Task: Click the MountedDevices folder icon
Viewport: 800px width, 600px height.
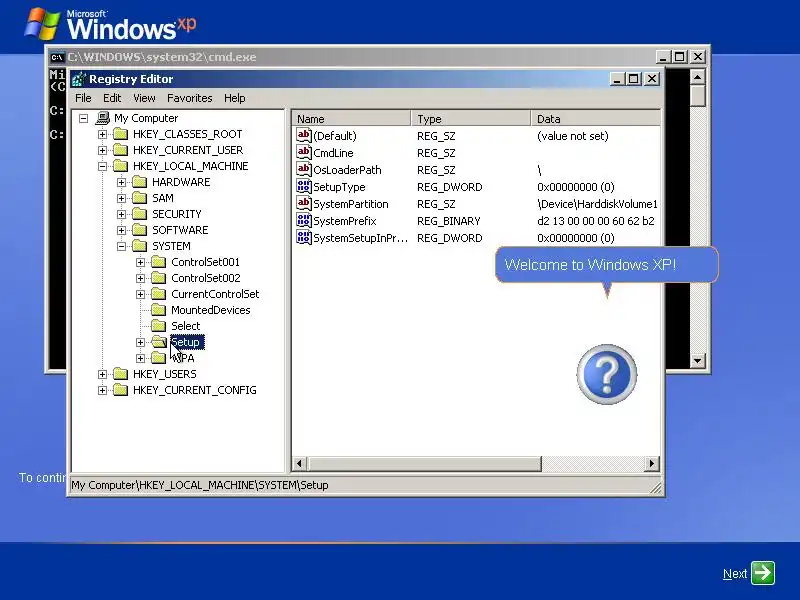Action: coord(159,310)
